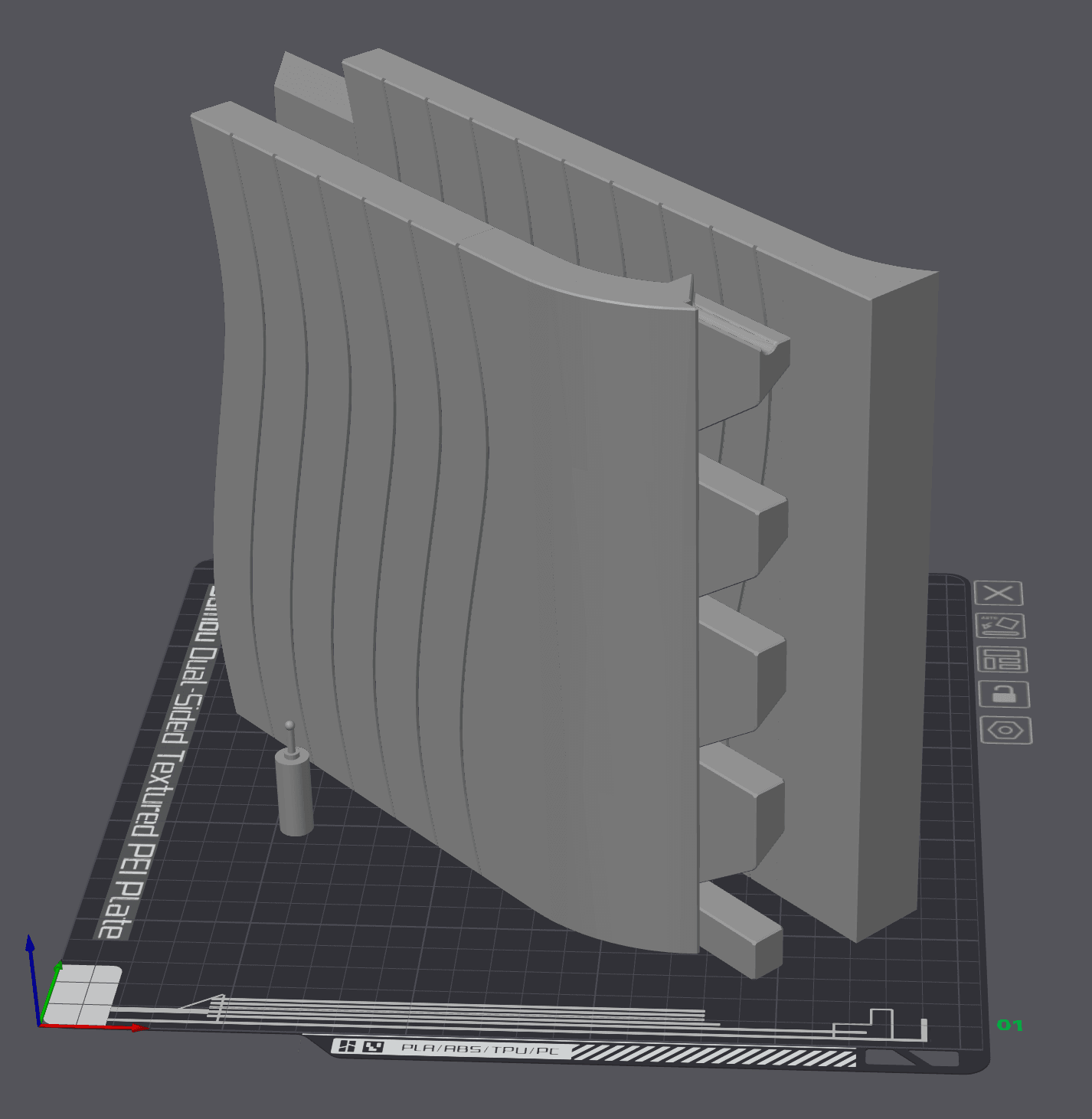Toggle the plate lock icon
This screenshot has height=1119, width=1092.
(1004, 695)
